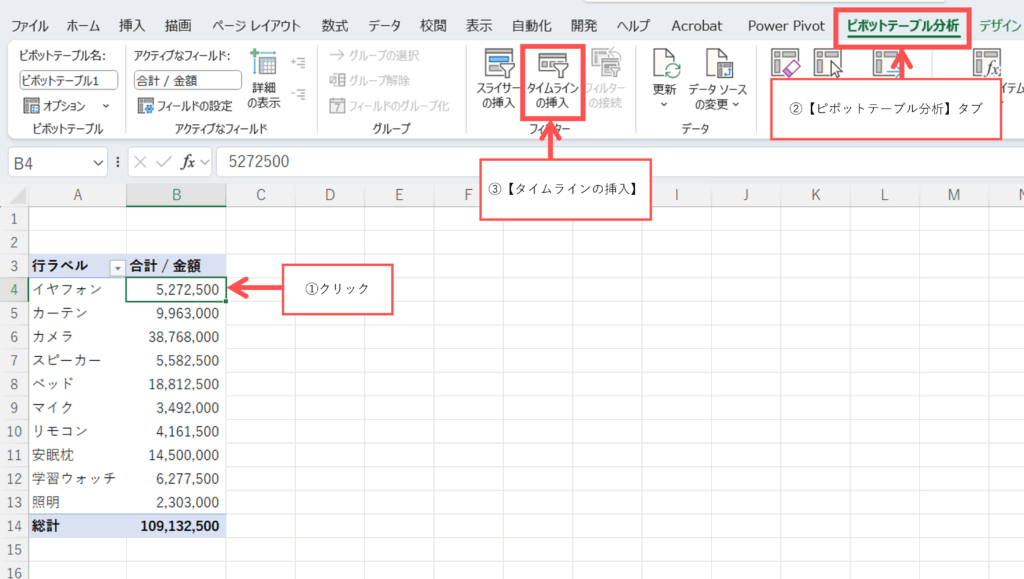Open the データ ribbon tab

384,25
